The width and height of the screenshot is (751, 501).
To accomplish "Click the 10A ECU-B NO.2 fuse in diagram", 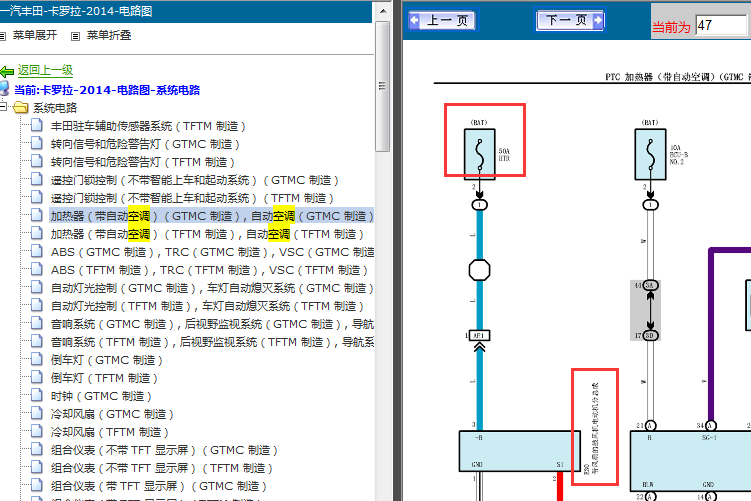I will coord(650,154).
